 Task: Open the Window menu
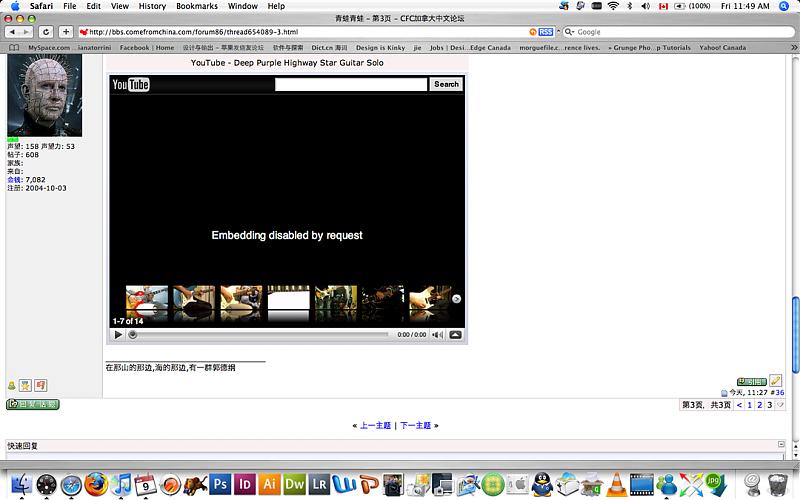(x=242, y=6)
